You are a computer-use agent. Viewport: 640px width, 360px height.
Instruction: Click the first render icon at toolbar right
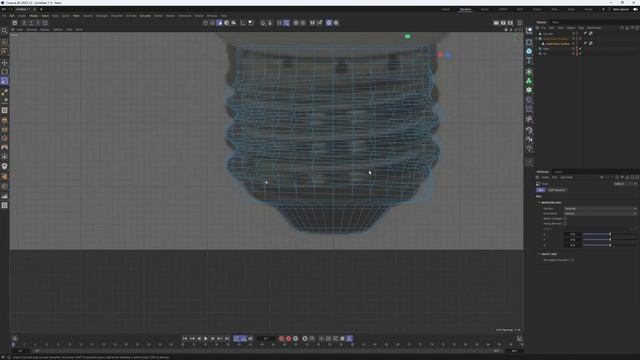tap(496, 23)
